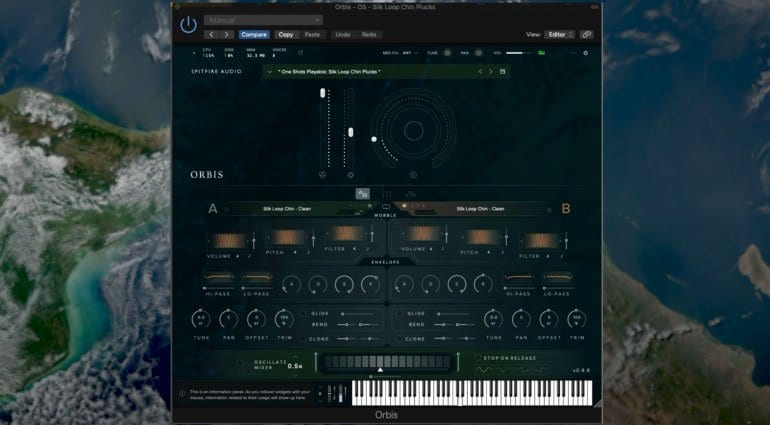Increase oscillate rate with up arrow above 0.5x
The height and width of the screenshot is (425, 770).
tap(295, 358)
